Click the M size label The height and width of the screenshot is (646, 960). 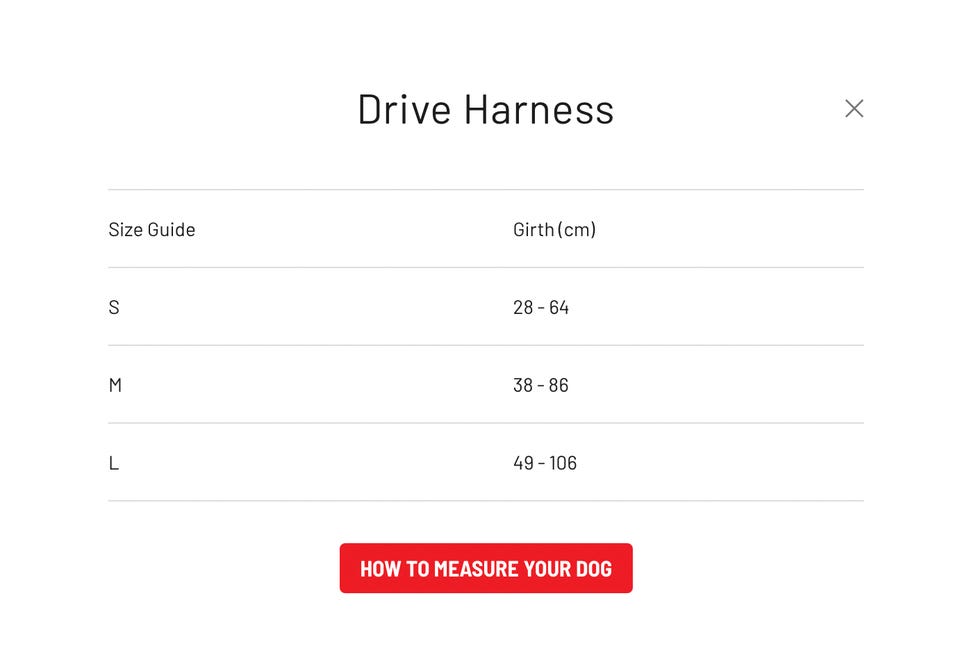[115, 385]
